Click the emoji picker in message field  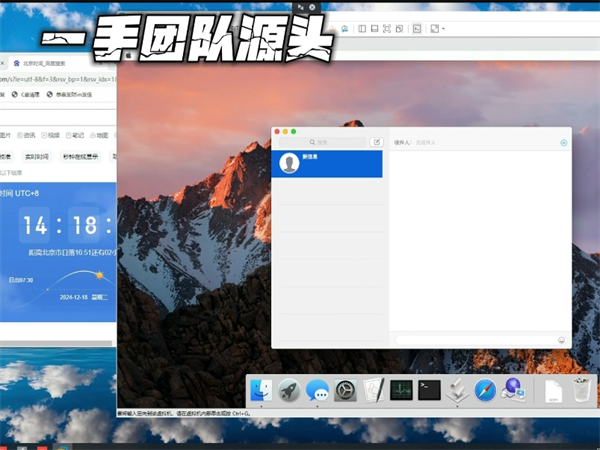(562, 339)
